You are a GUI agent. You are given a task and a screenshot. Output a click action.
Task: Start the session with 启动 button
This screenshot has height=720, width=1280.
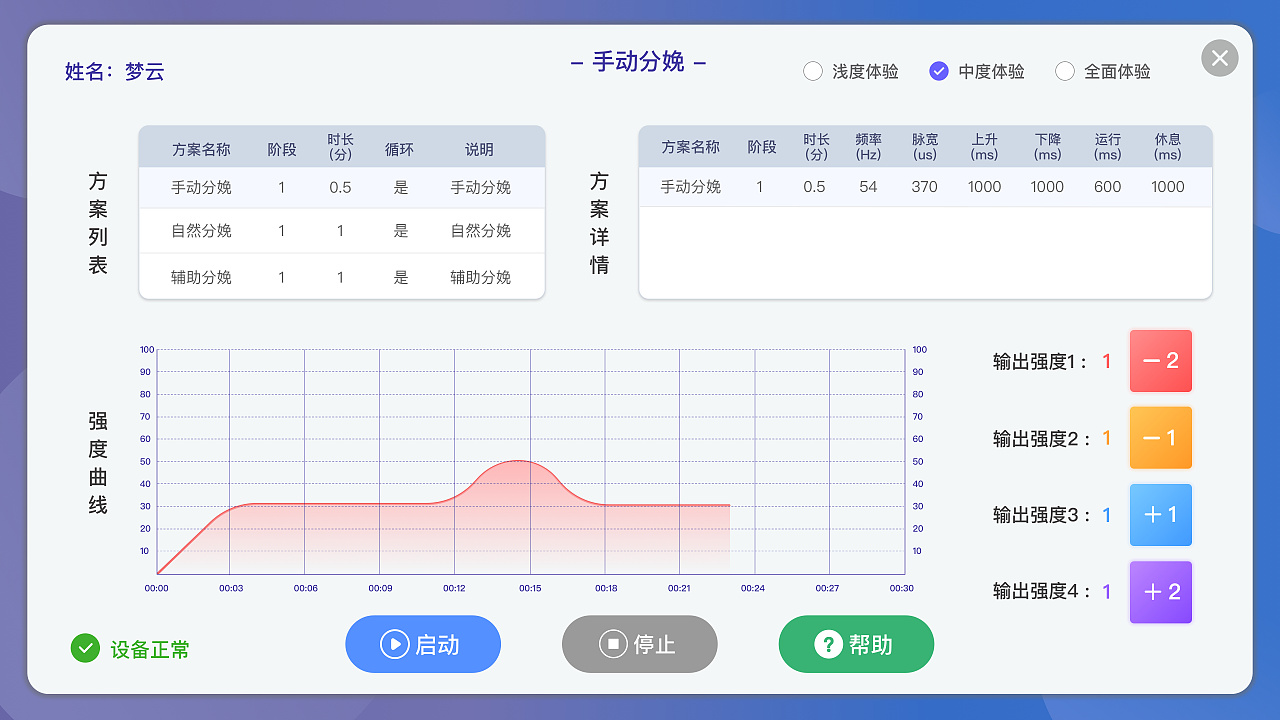(423, 644)
